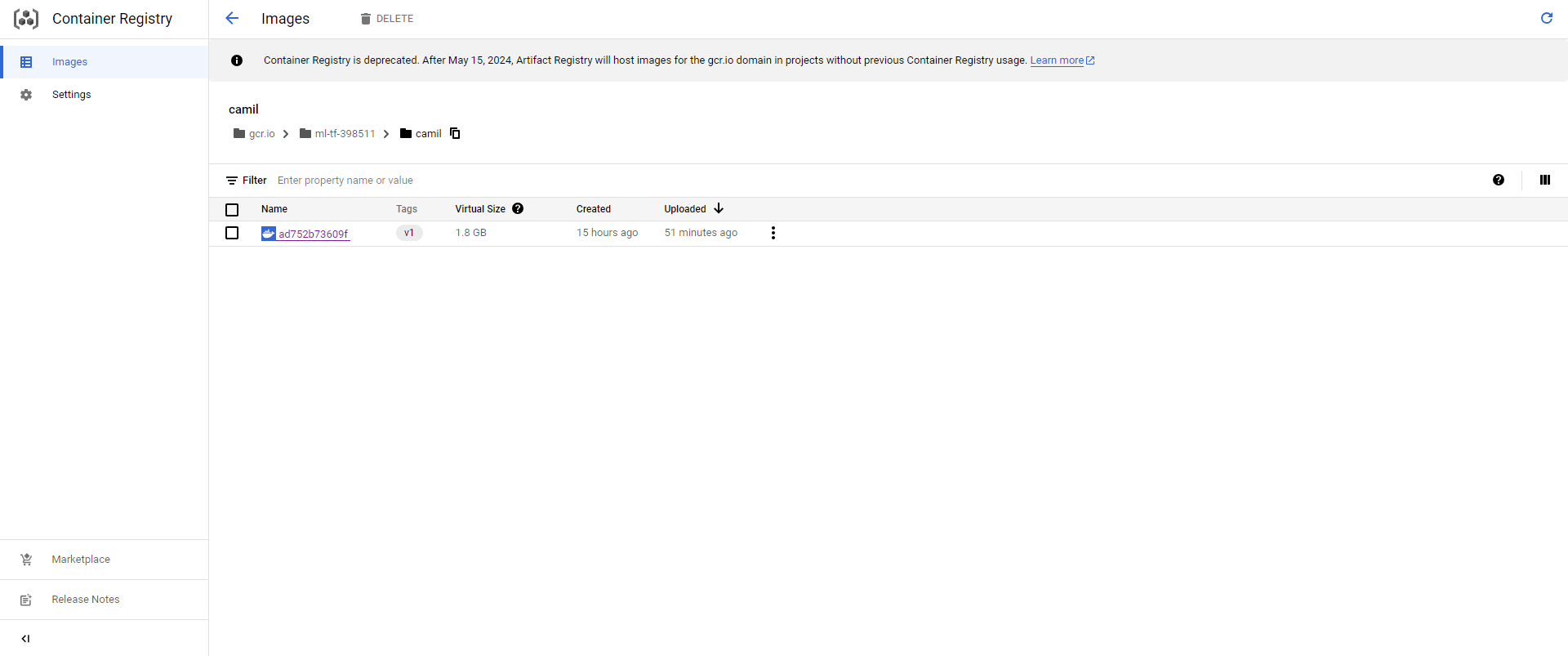Click the gcr.io folder icon

tap(239, 133)
